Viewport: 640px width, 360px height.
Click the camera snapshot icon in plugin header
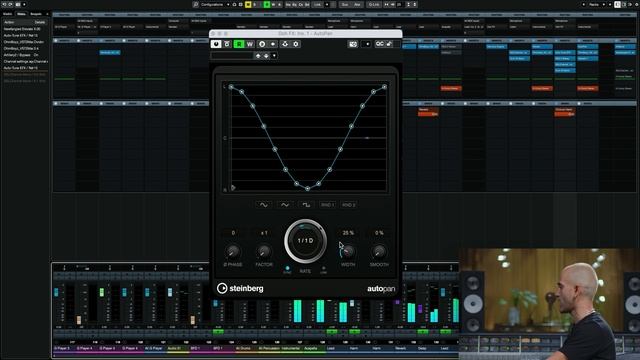[x=353, y=44]
